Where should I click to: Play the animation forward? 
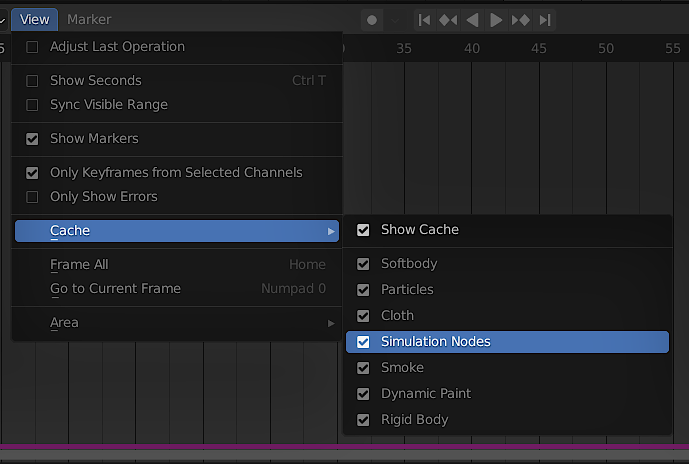(496, 20)
